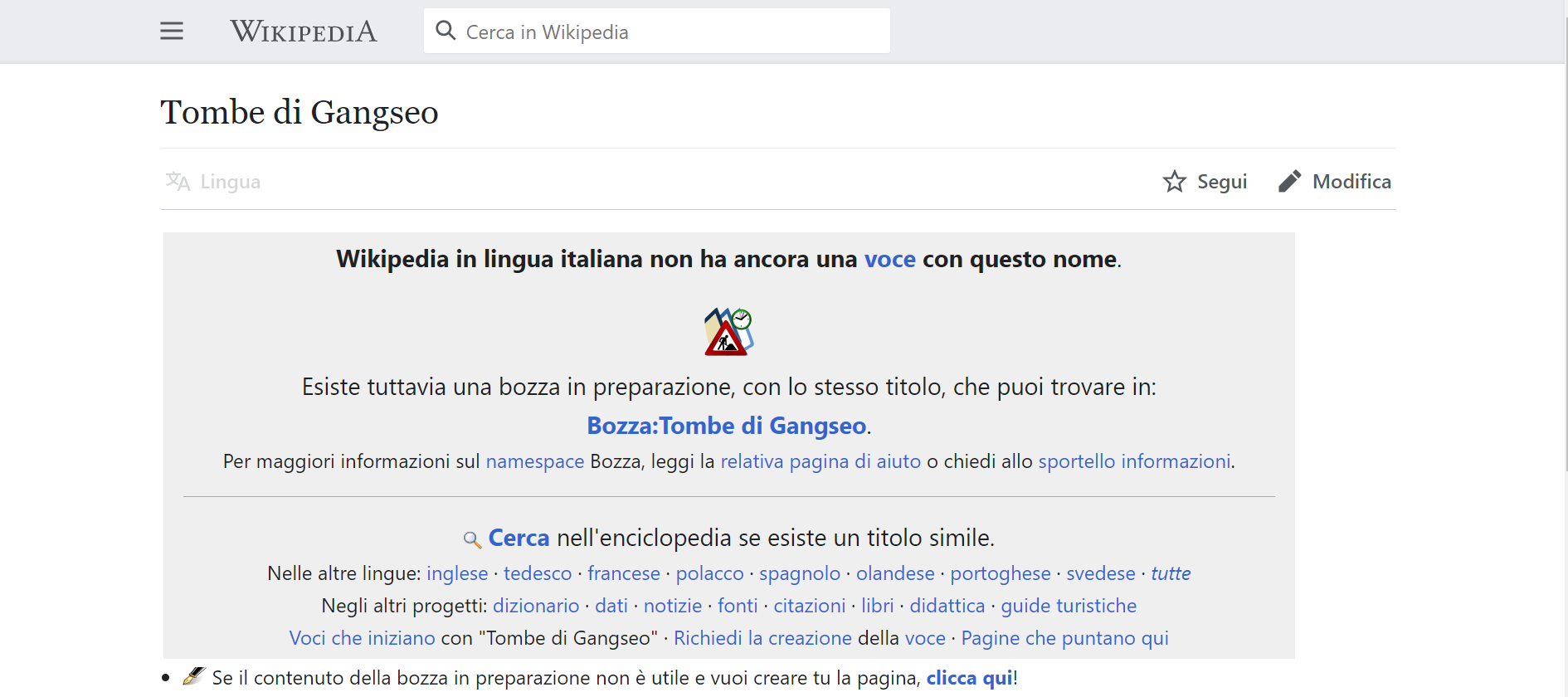Screen dimensions: 1568x697
Task: Click the bold "Cerca" link
Action: tap(519, 539)
